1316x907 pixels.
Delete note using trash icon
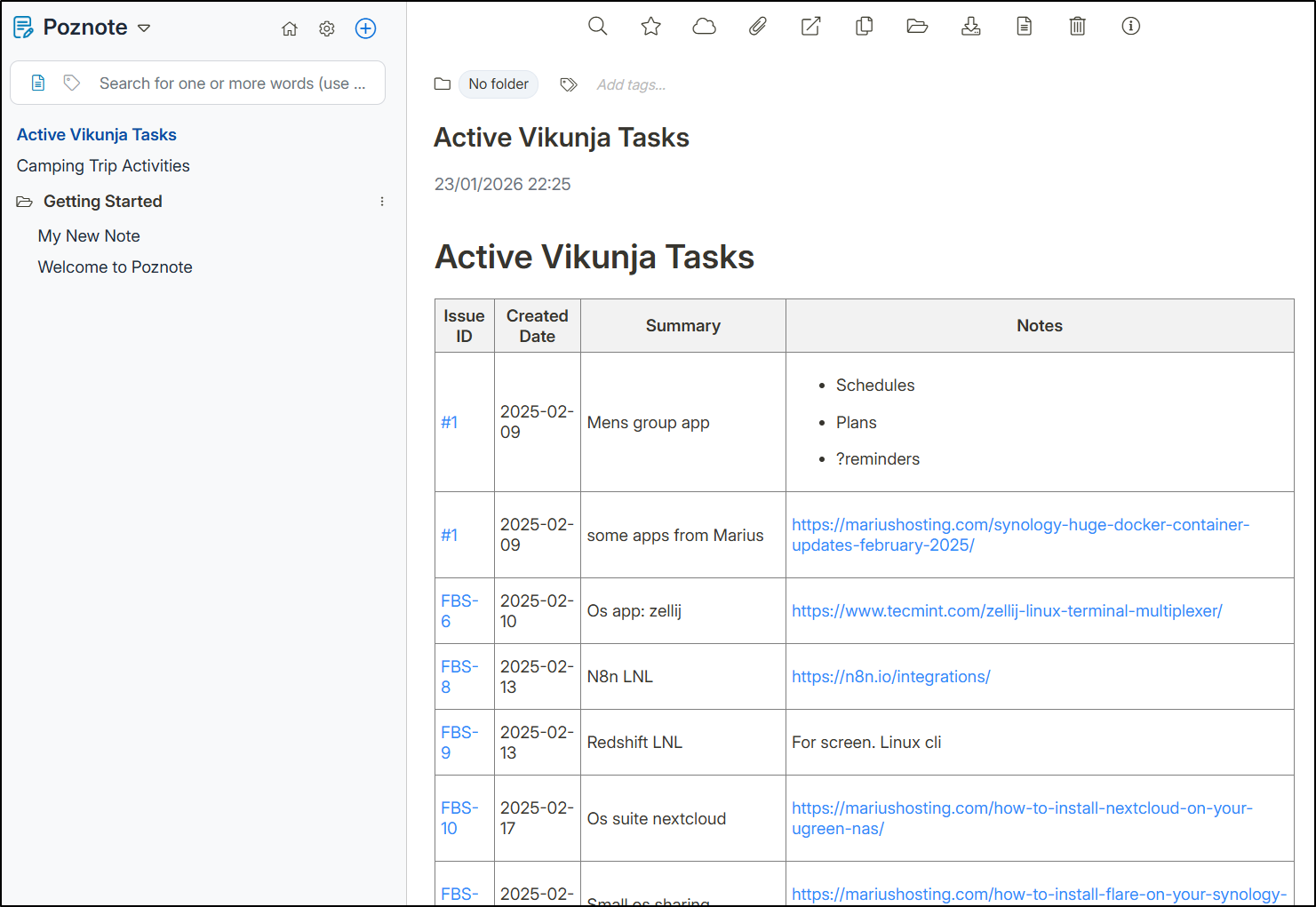[x=1078, y=27]
